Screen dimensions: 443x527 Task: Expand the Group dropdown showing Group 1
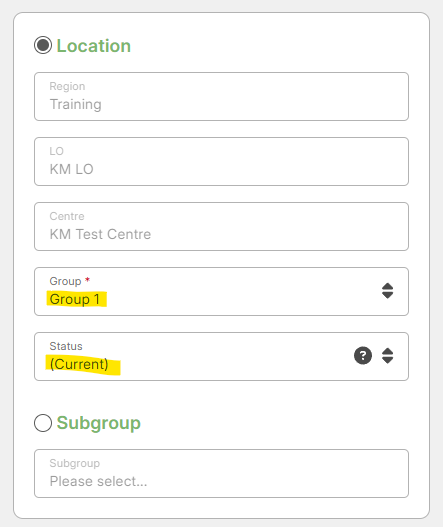coord(222,291)
